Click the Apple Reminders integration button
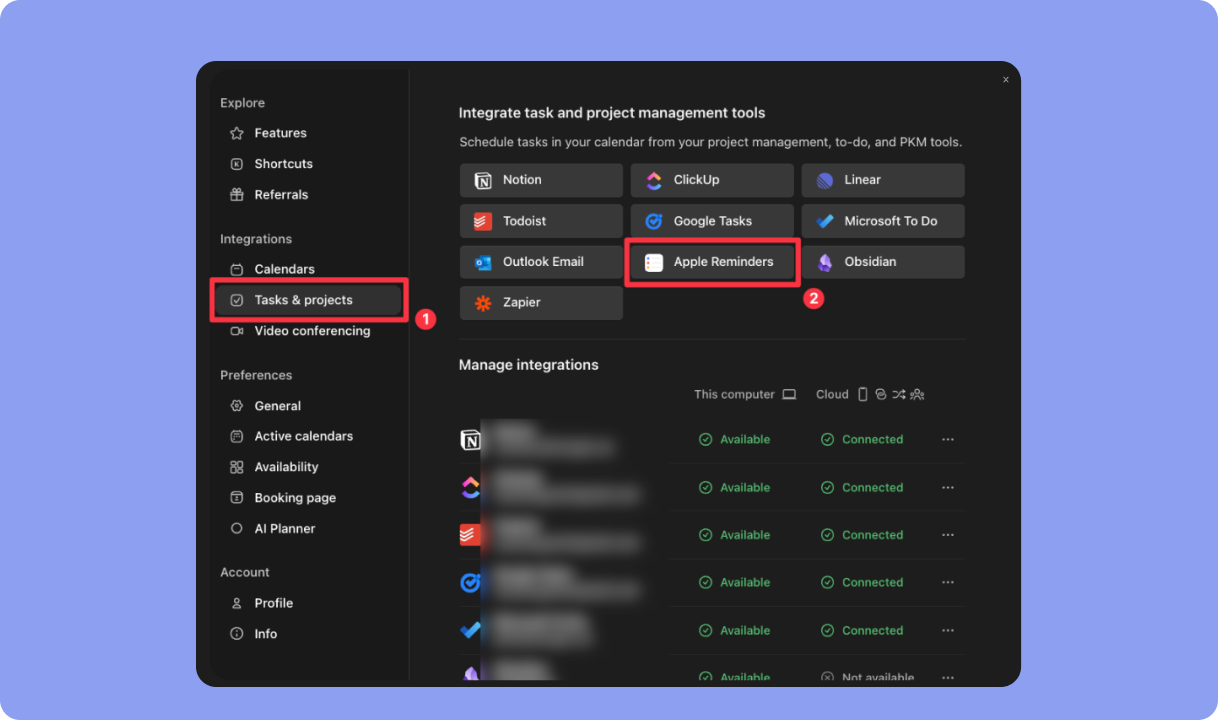 (712, 262)
